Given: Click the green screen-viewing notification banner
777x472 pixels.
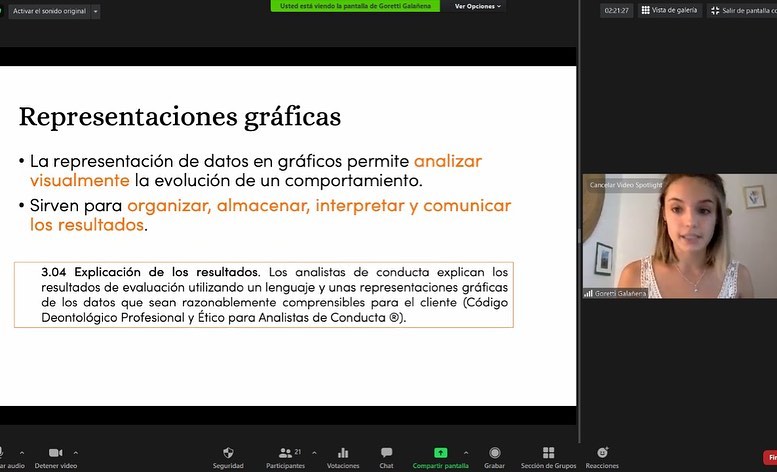Looking at the screenshot, I should coord(355,6).
